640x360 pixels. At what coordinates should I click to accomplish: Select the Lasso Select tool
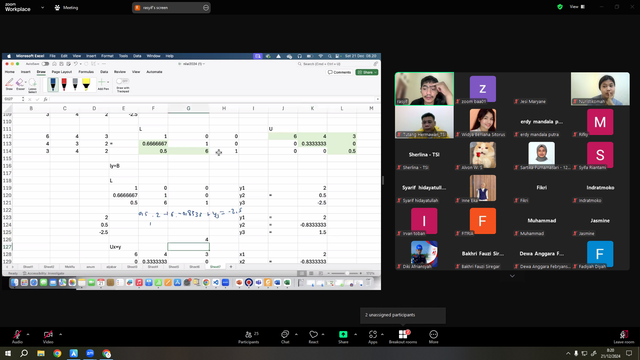point(33,85)
